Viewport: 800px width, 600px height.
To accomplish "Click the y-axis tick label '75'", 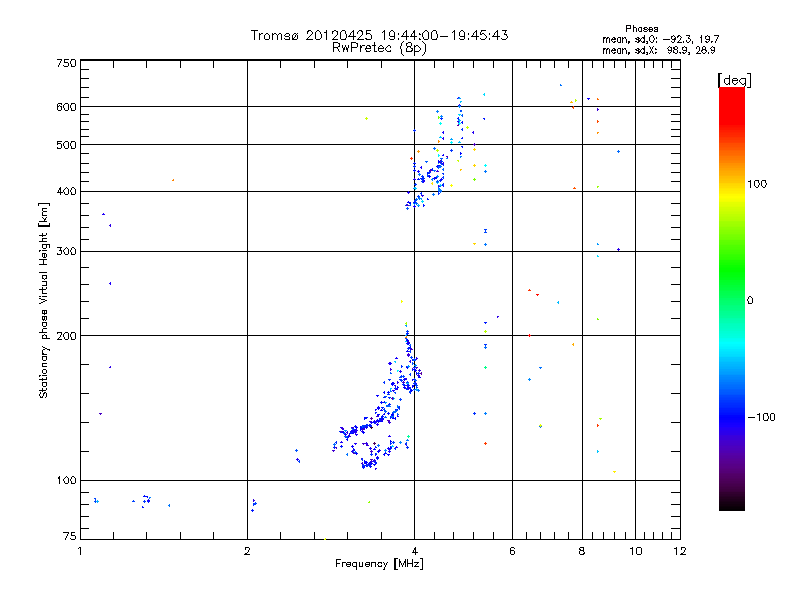I will coord(70,536).
